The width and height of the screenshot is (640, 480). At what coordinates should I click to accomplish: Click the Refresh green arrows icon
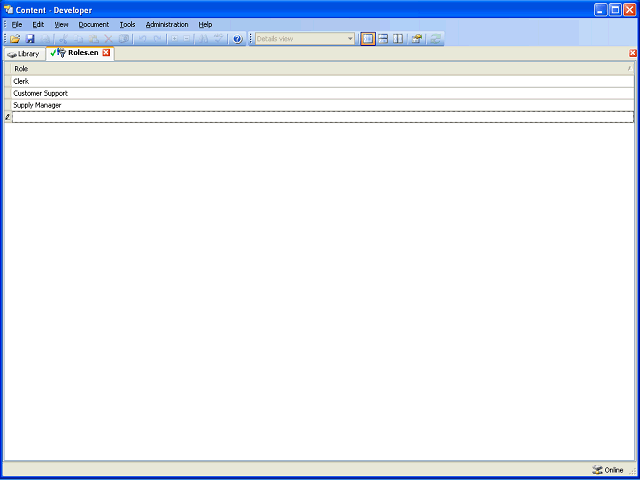tap(436, 39)
